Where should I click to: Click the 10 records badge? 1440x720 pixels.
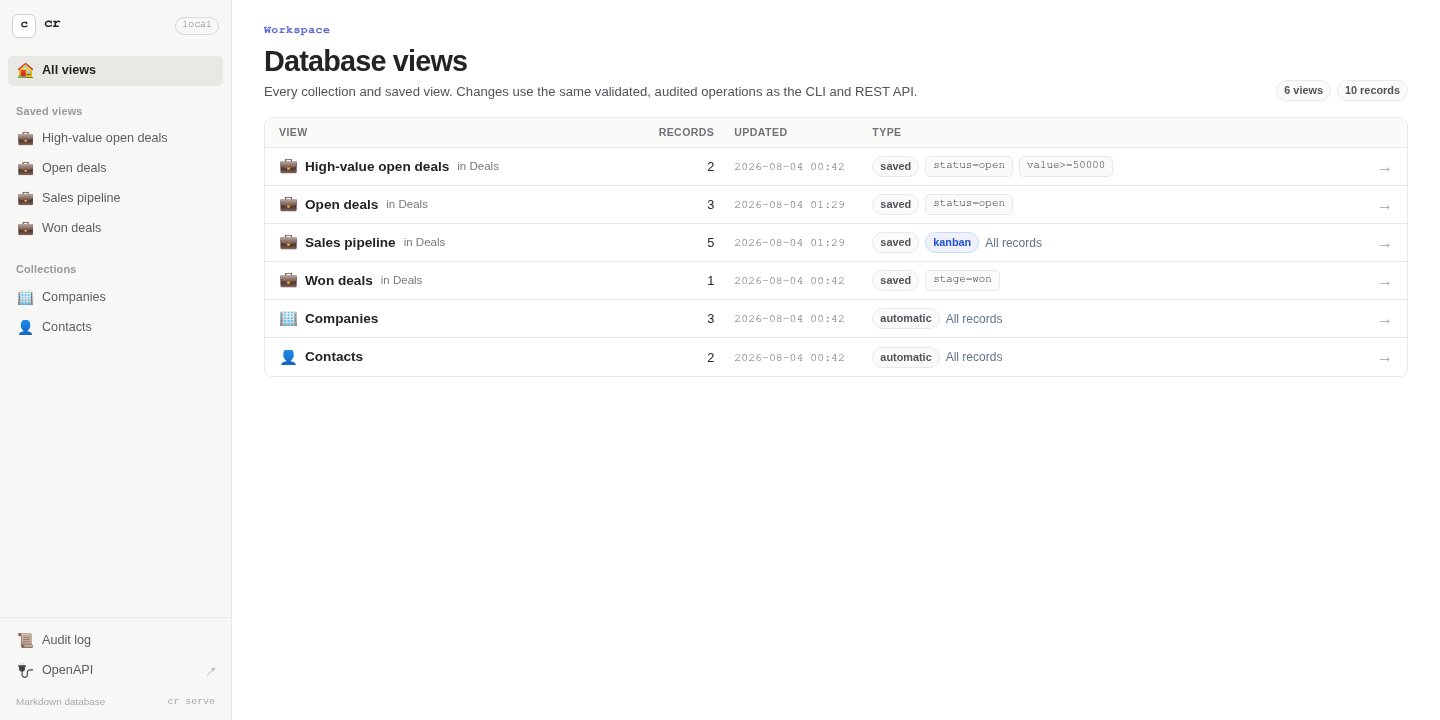[1372, 90]
